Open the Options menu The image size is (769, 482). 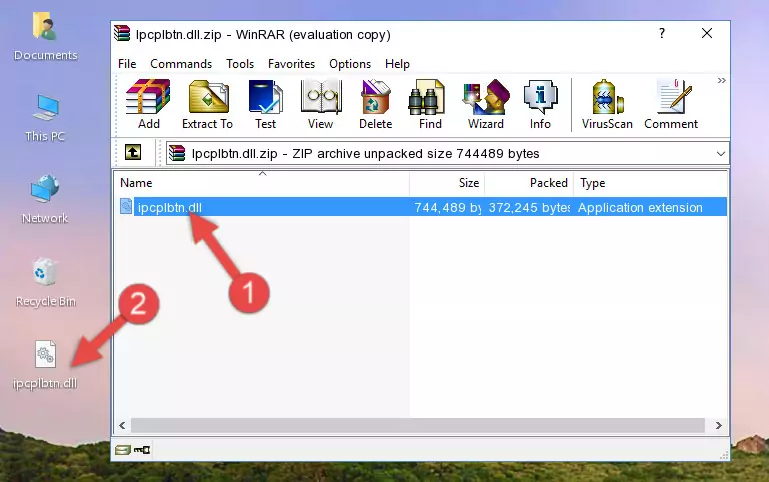pos(350,64)
